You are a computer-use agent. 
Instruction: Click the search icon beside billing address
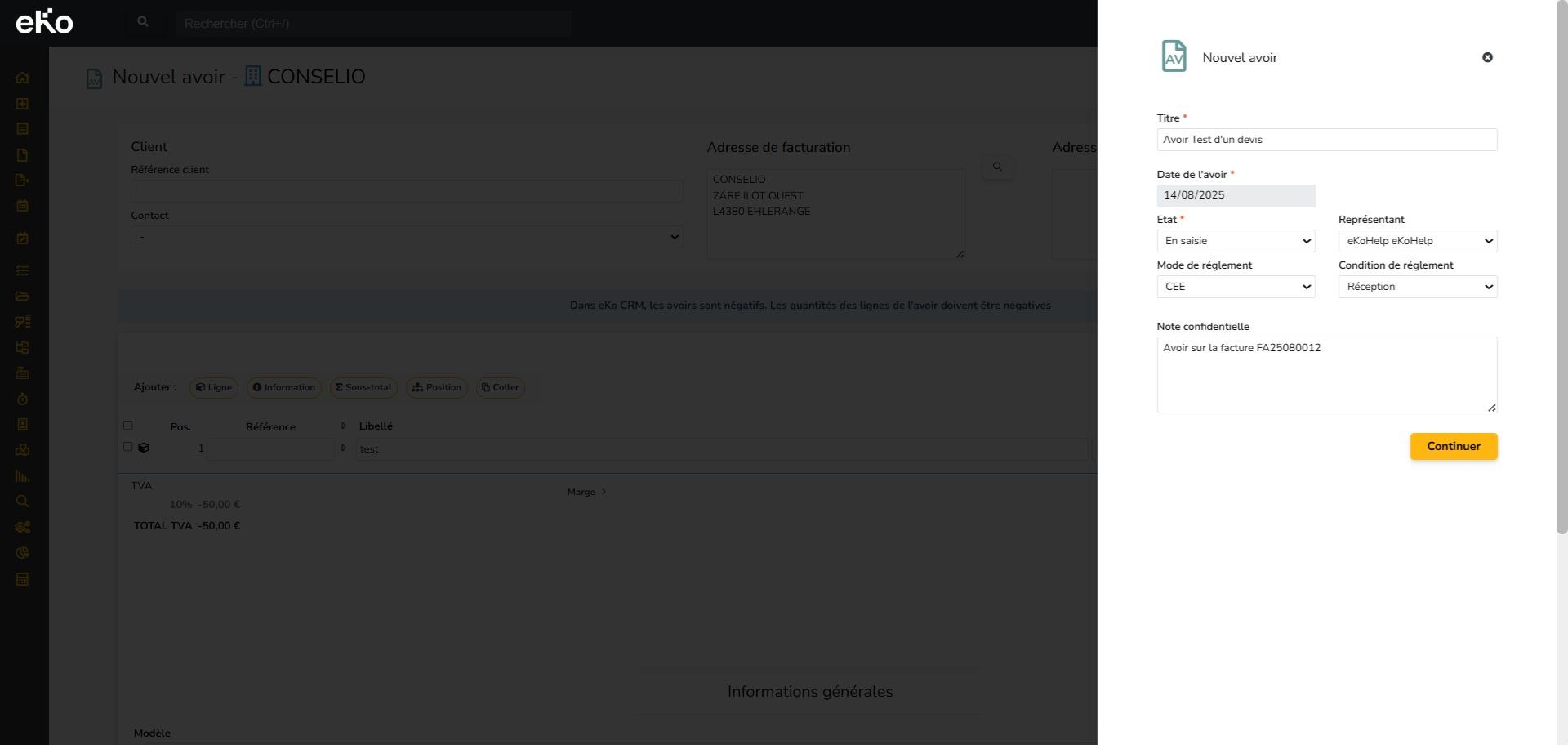996,167
